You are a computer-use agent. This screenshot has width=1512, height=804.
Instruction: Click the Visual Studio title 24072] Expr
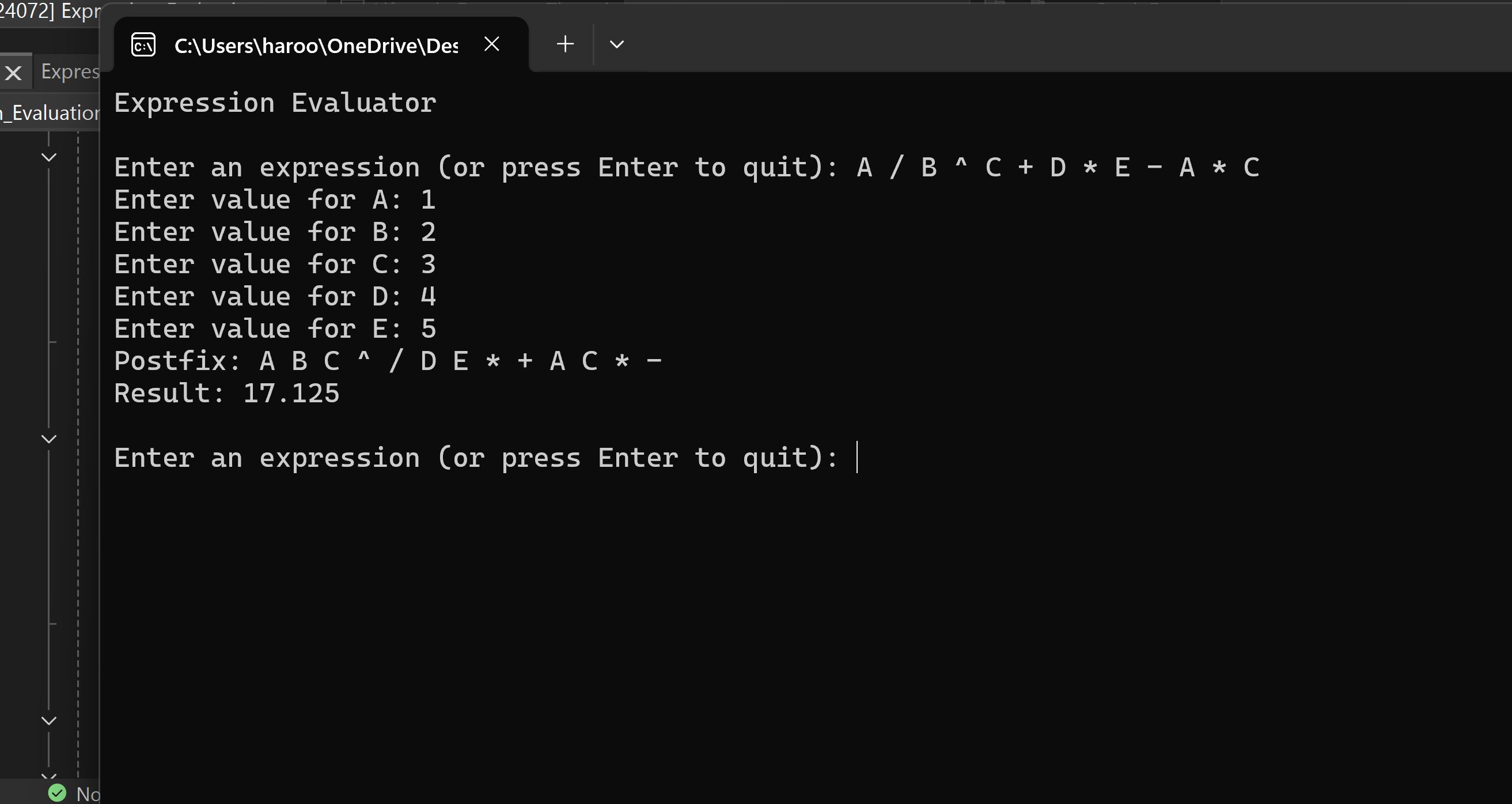tap(50, 10)
